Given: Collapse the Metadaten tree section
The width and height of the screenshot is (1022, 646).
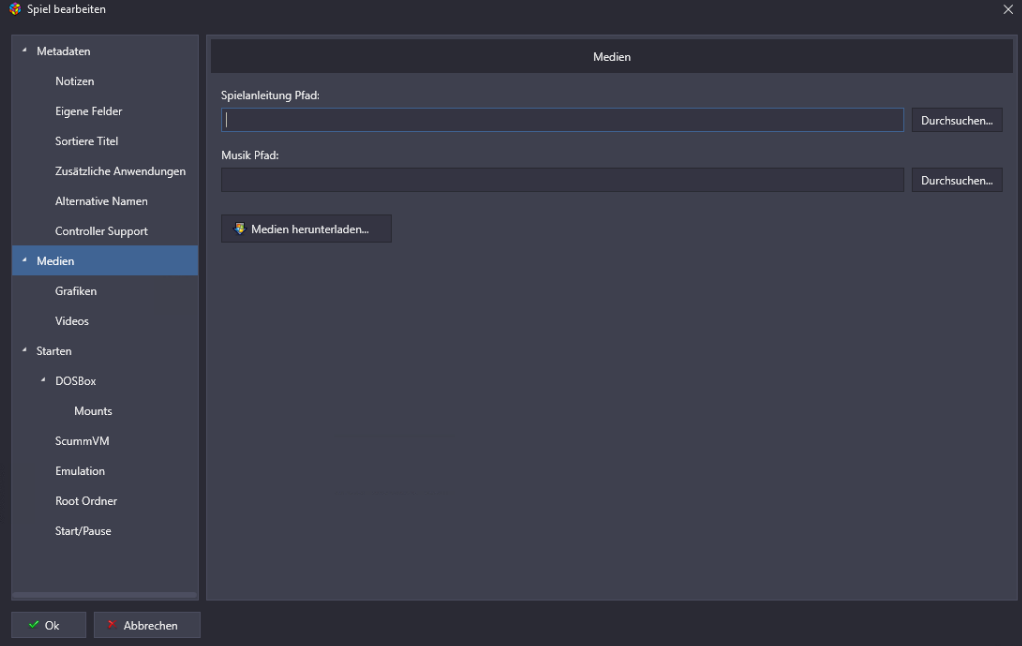Looking at the screenshot, I should point(25,51).
